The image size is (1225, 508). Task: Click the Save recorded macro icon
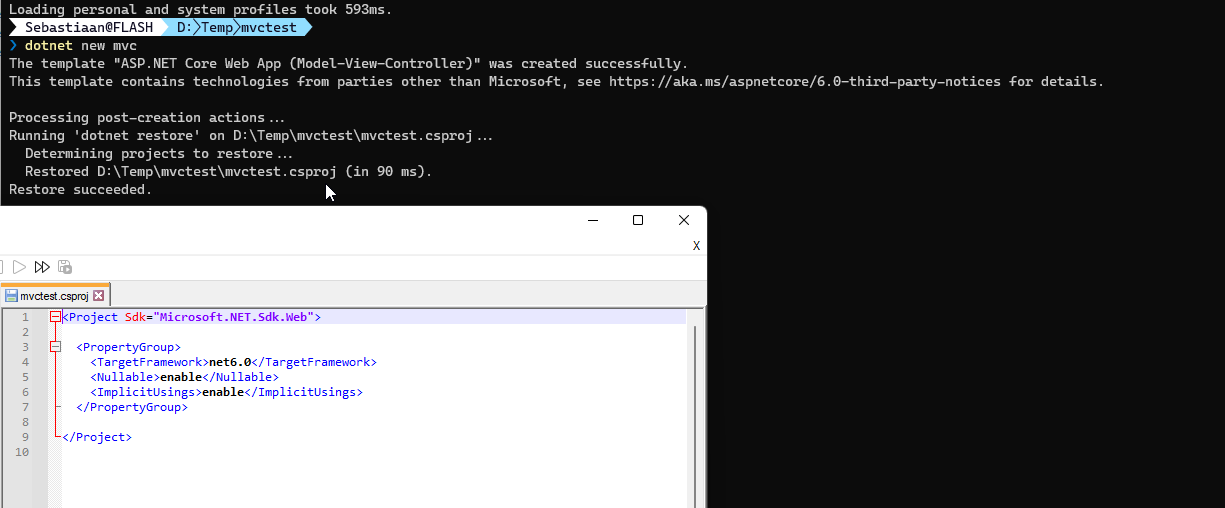tap(65, 267)
